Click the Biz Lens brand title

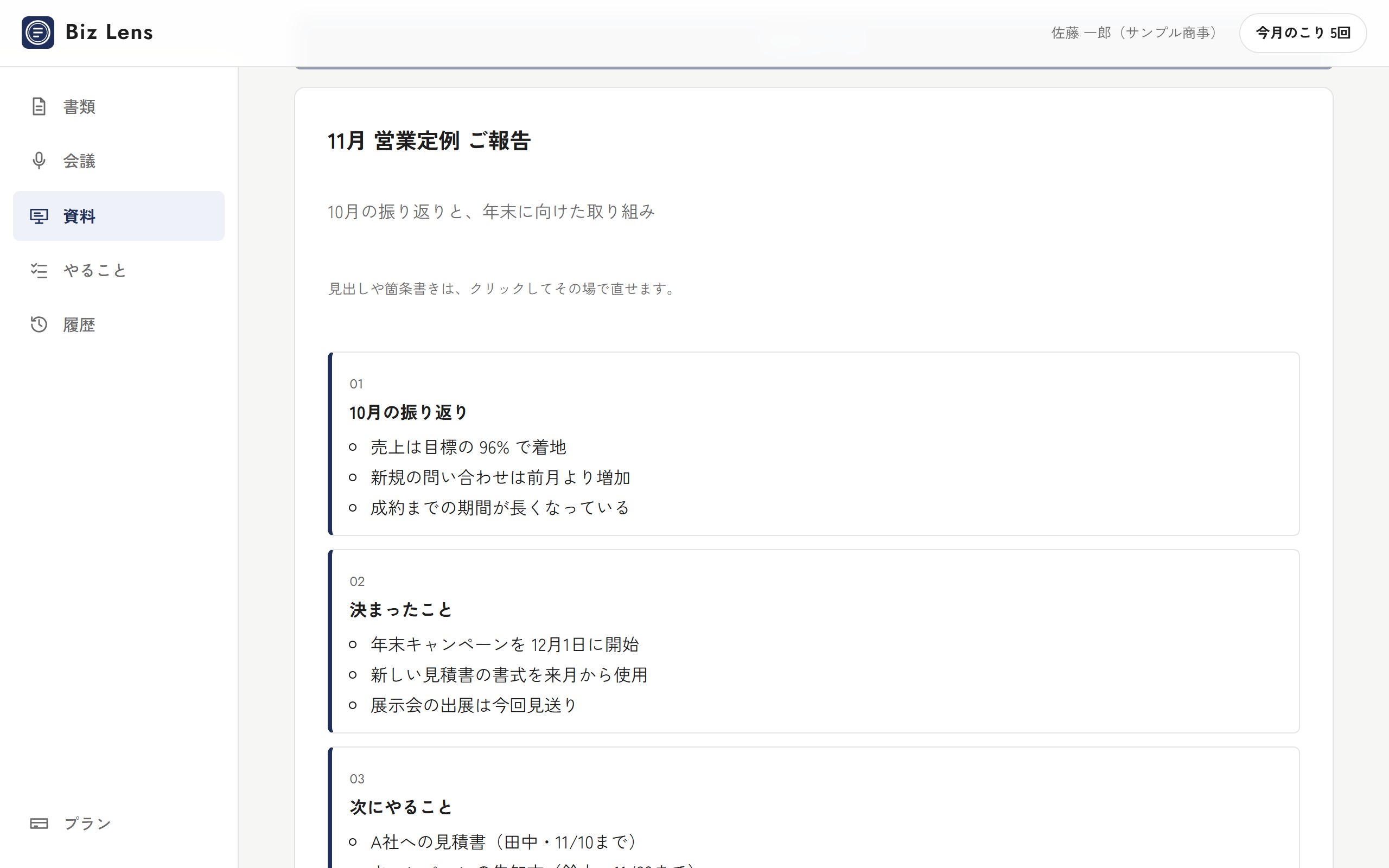pos(109,32)
